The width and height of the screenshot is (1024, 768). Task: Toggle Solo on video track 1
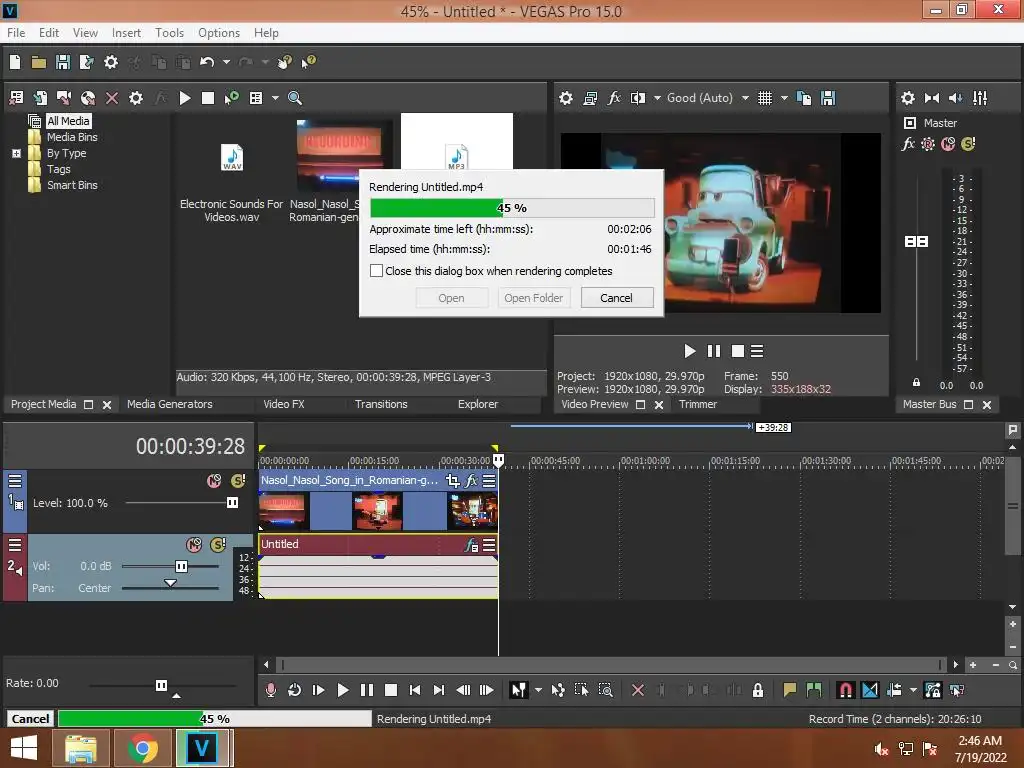coord(238,481)
